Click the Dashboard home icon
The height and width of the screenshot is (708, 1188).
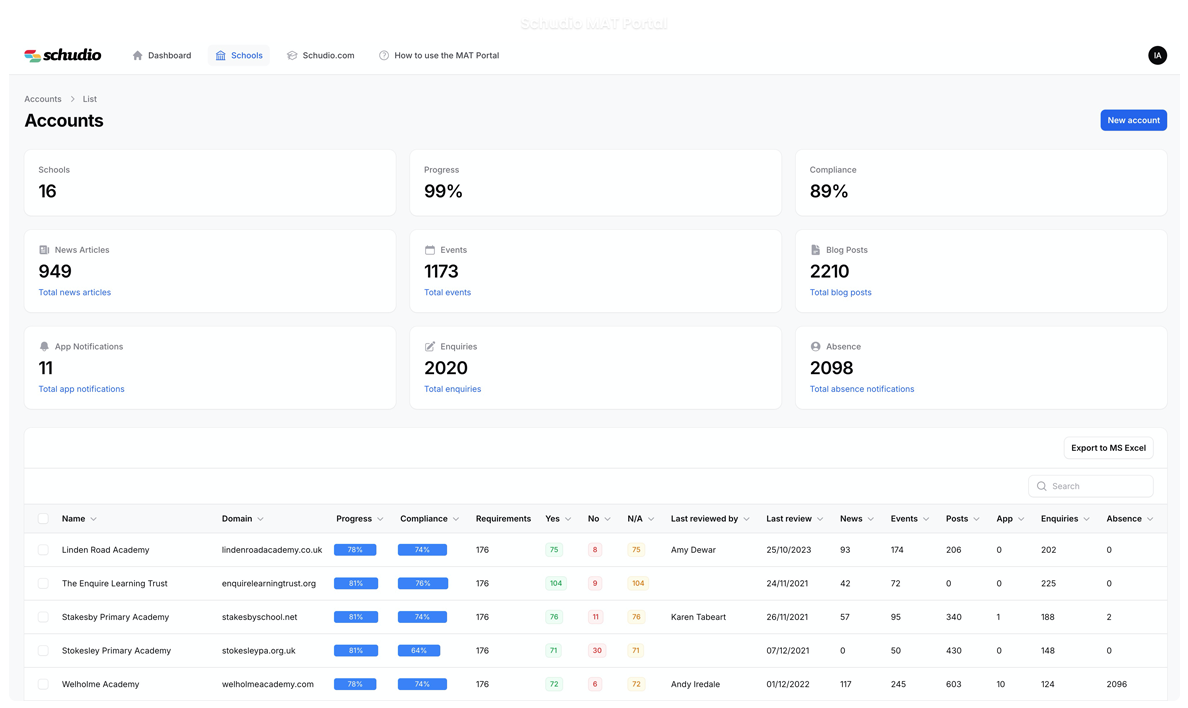(x=138, y=56)
